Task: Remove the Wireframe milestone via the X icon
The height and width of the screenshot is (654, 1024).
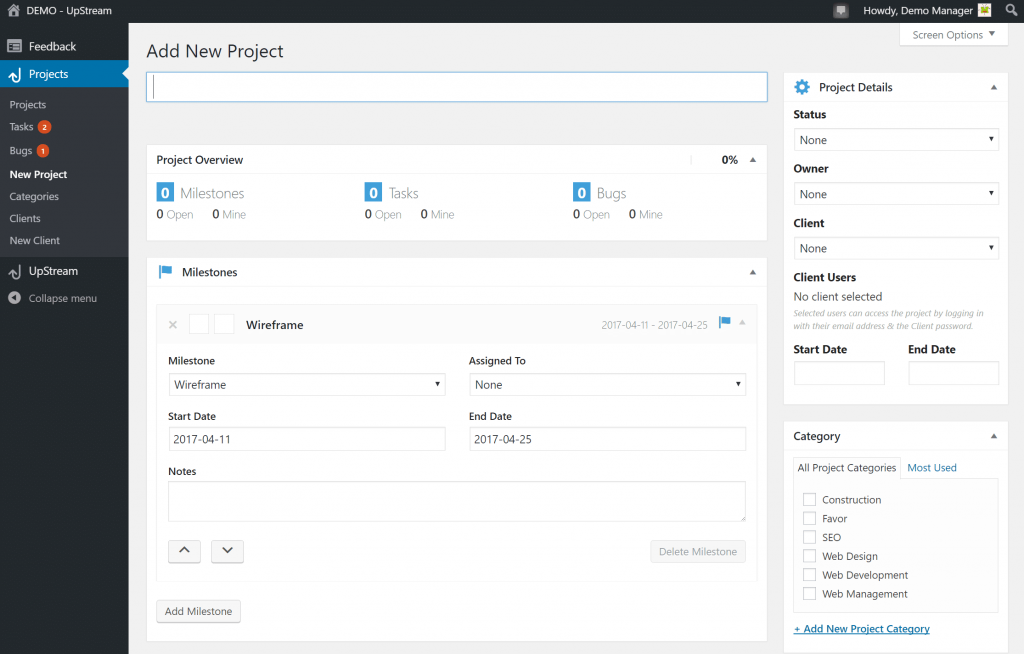Action: (172, 324)
